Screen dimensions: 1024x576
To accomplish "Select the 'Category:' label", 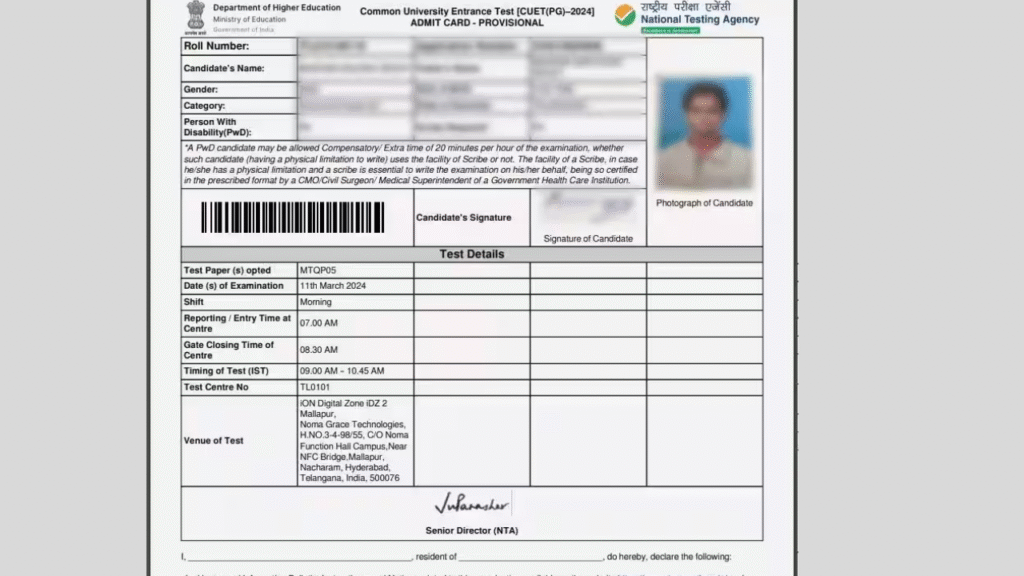I will tap(204, 106).
